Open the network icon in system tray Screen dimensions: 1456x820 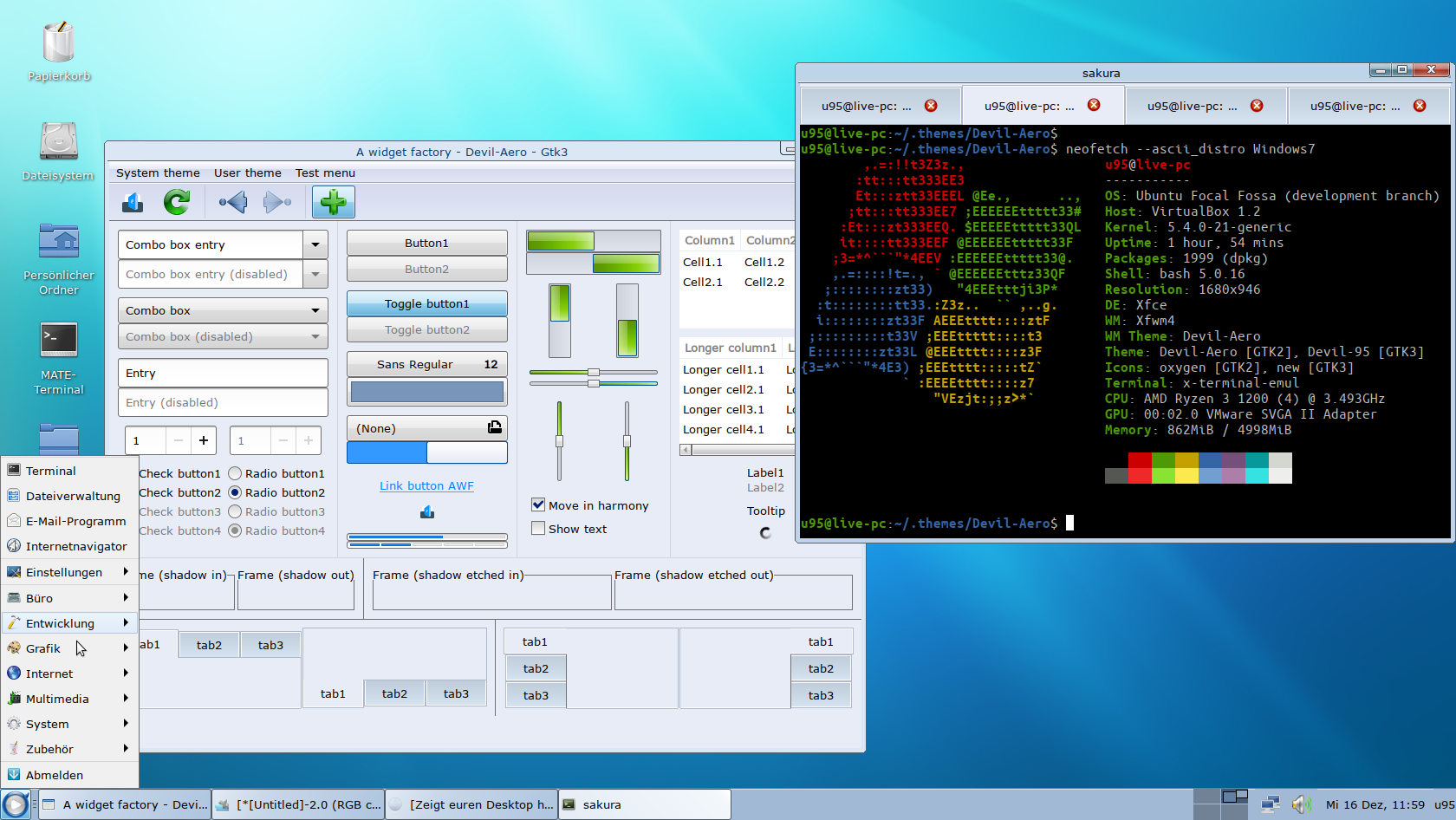(1271, 804)
